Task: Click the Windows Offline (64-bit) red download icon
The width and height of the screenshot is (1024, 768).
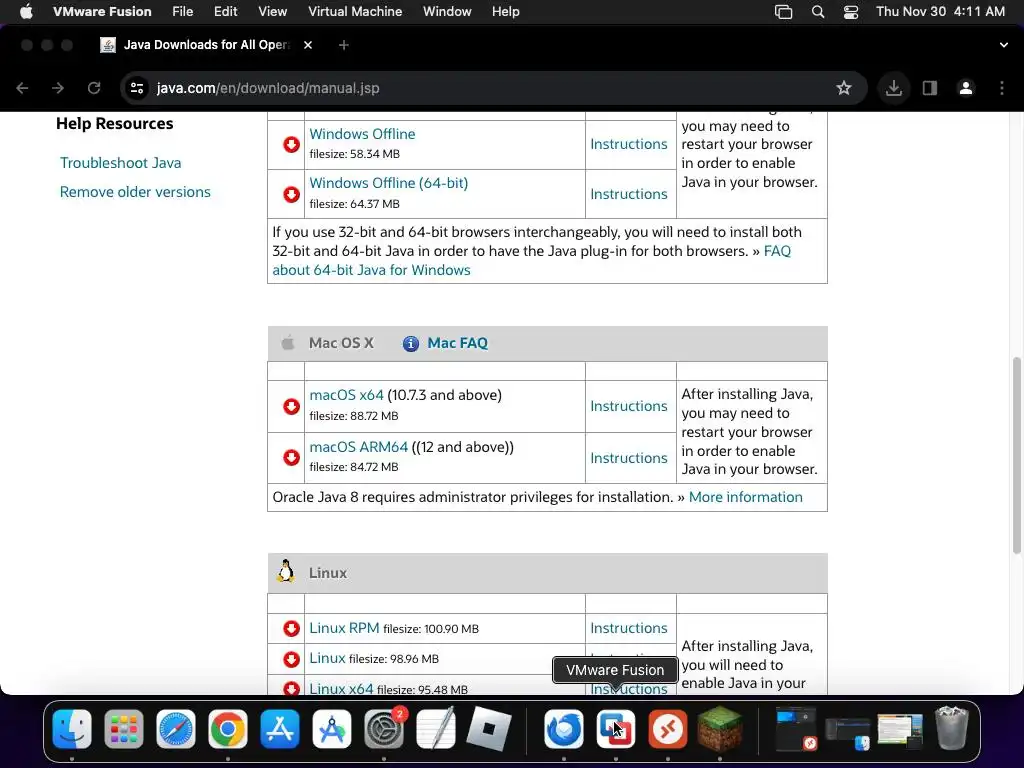Action: point(291,195)
